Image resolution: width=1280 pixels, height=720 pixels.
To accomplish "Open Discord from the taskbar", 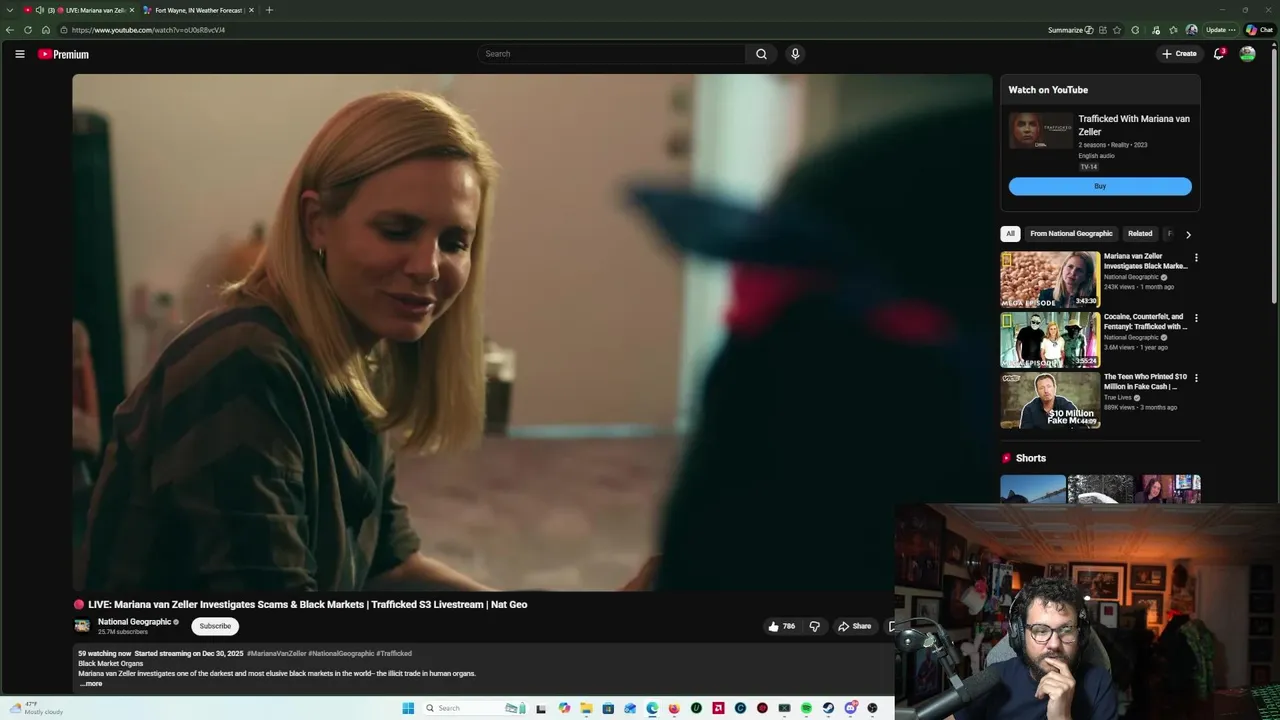I will (x=850, y=708).
